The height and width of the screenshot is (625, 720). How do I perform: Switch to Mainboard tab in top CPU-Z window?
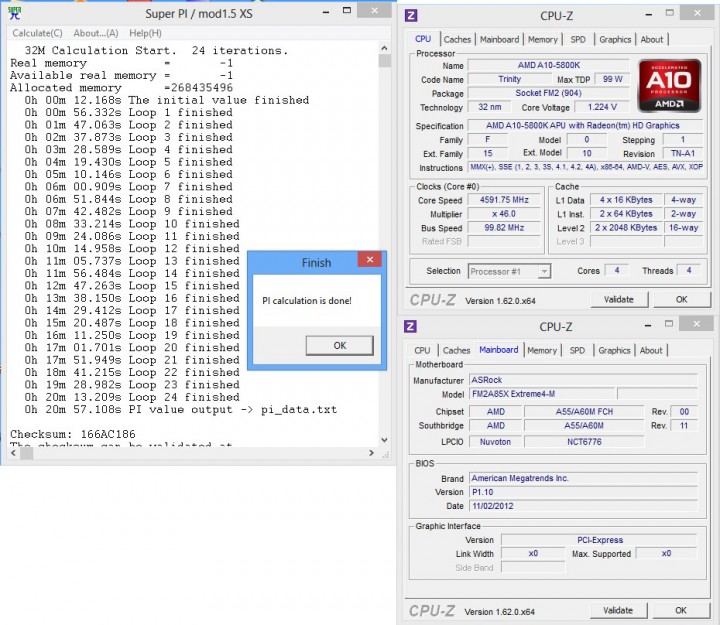pos(500,39)
